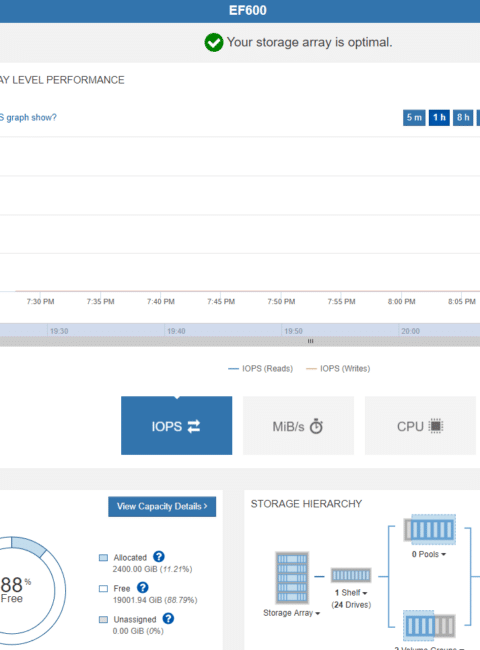The height and width of the screenshot is (650, 480).
Task: Click the timeline navigator handle
Action: click(x=310, y=341)
